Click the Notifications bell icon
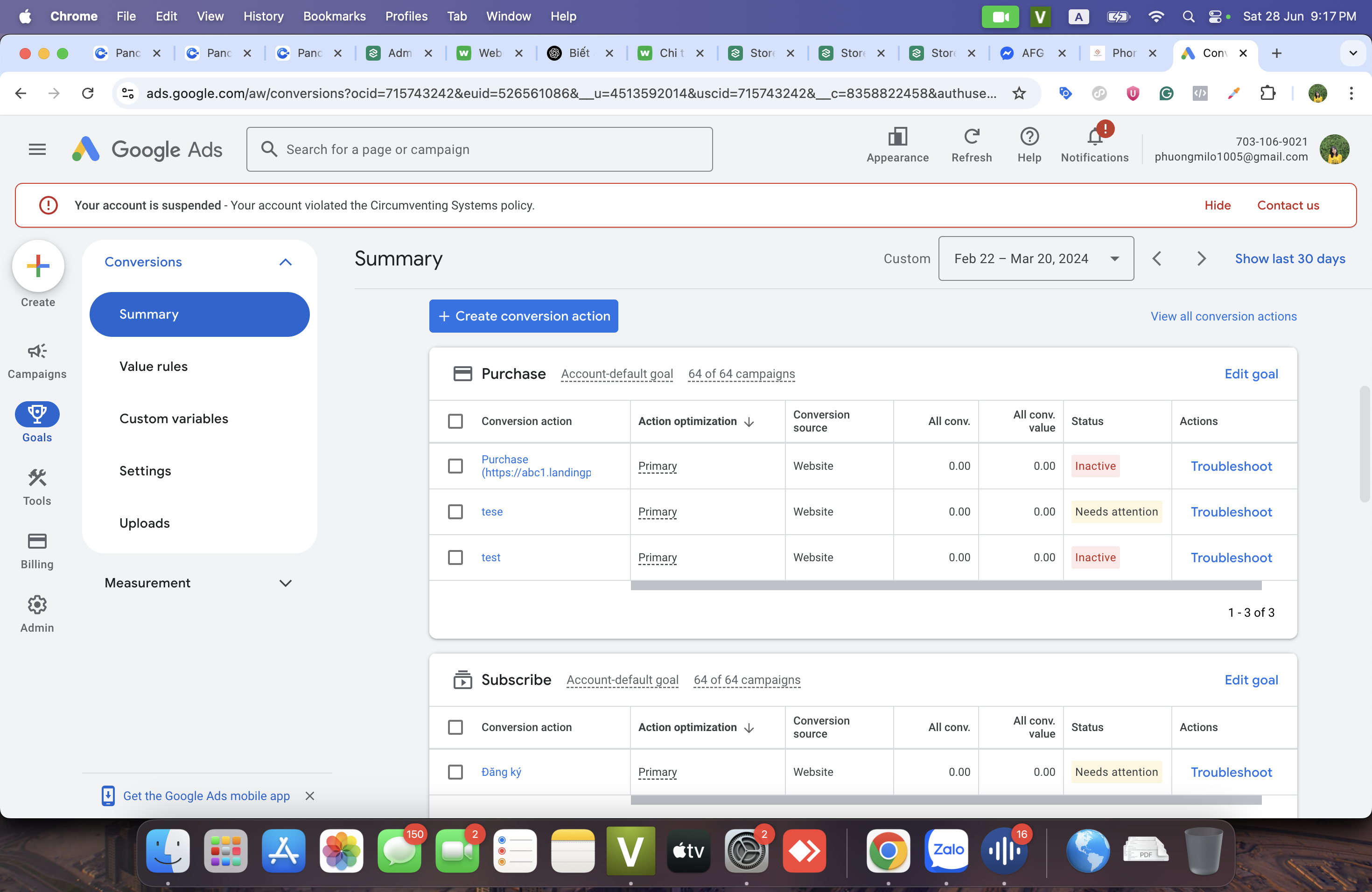This screenshot has width=1372, height=892. (1094, 137)
